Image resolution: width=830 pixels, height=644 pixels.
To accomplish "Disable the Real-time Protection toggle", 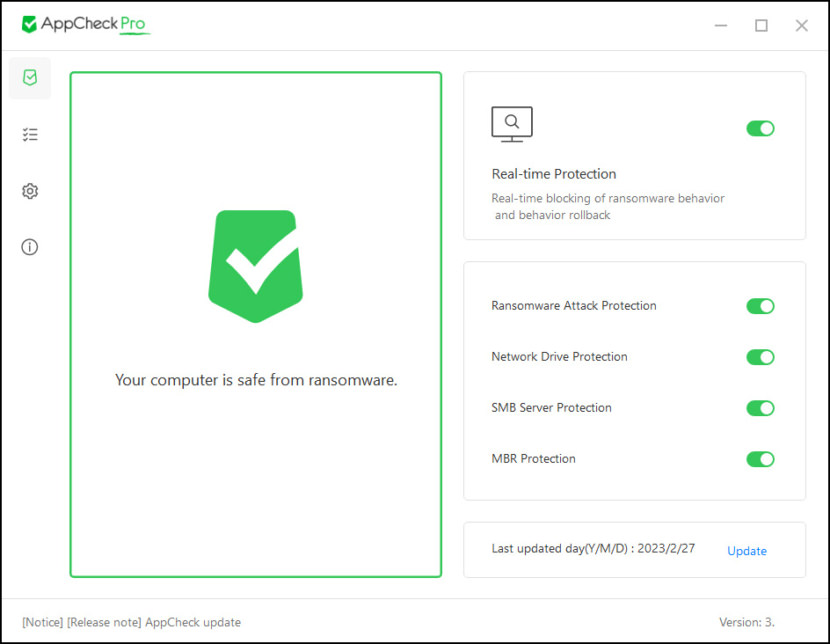I will click(761, 128).
